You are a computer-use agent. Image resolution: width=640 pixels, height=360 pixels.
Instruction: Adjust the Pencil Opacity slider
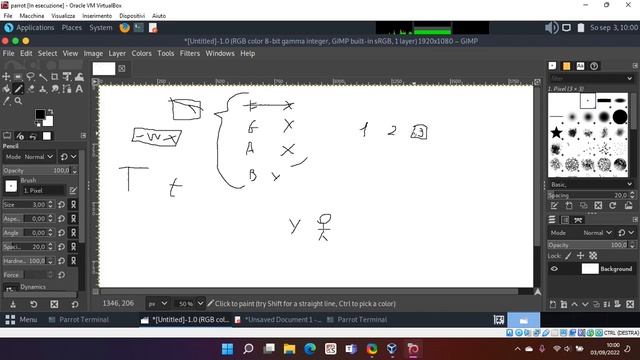[39, 171]
